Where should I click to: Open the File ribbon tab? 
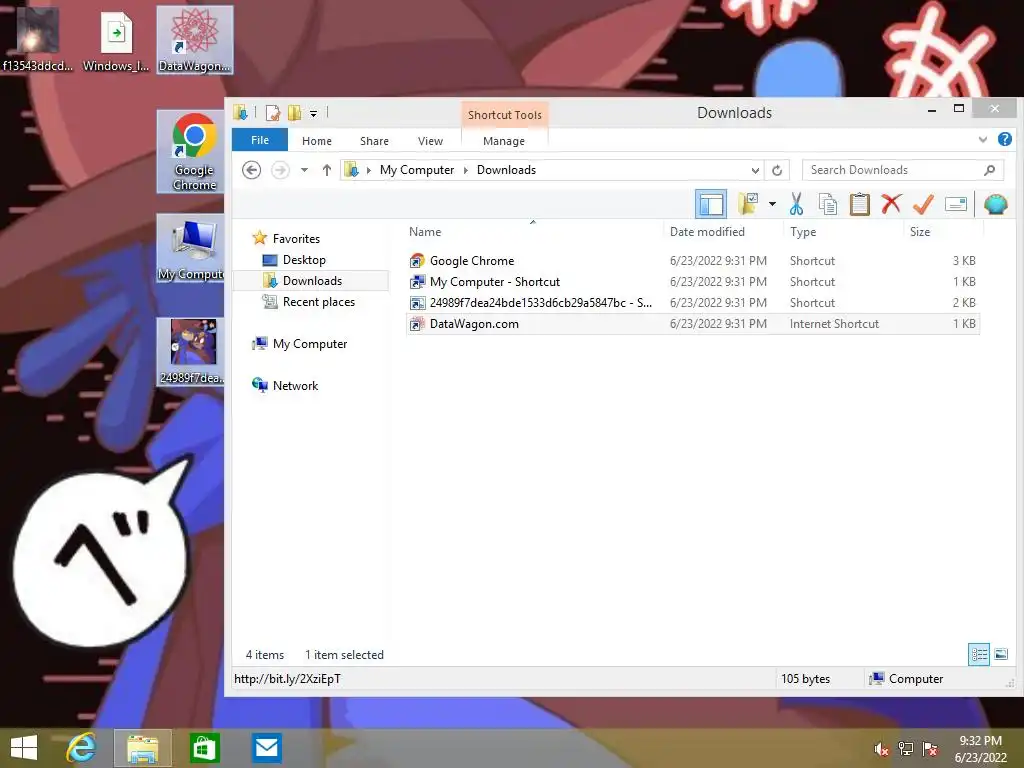(260, 140)
